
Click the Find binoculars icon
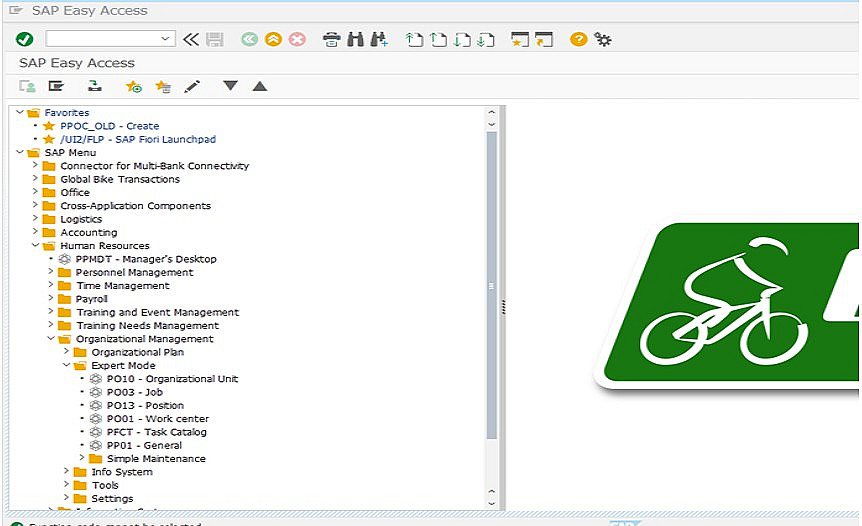click(356, 39)
